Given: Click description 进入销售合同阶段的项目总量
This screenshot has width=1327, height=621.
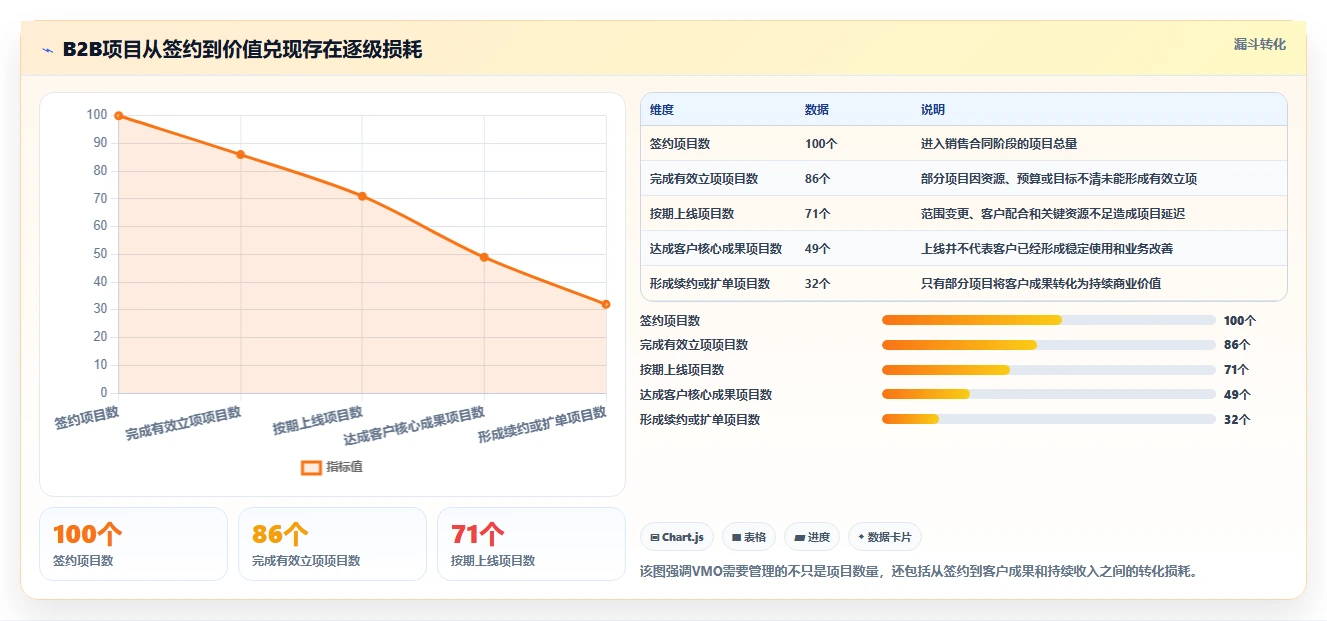Looking at the screenshot, I should click(999, 144).
